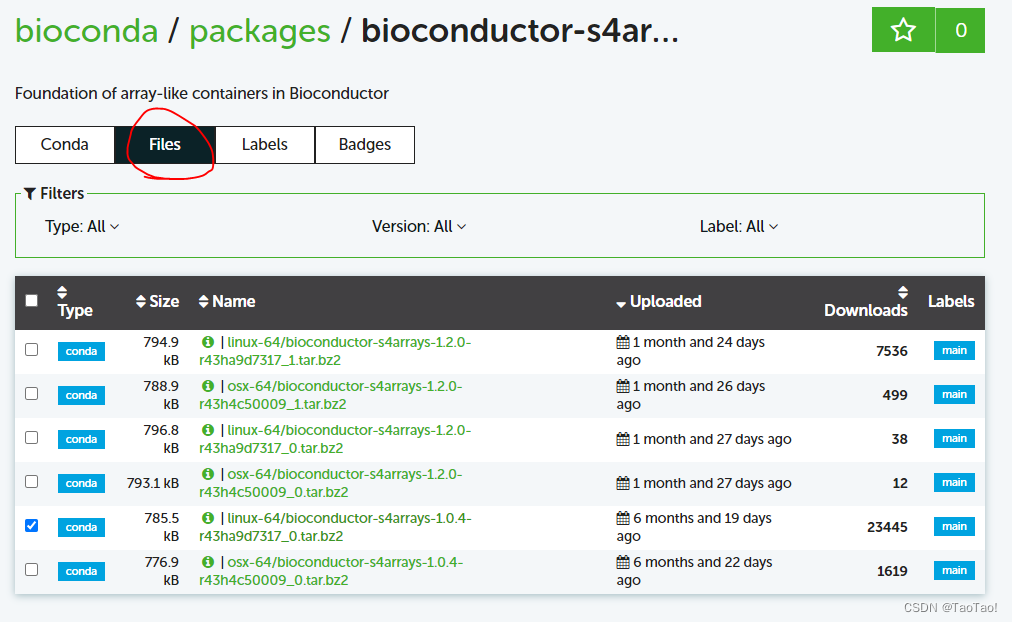Open osx-64 s4arrays-1.0.4 r43h4c50009_0 file link
The height and width of the screenshot is (622, 1012).
[330, 571]
